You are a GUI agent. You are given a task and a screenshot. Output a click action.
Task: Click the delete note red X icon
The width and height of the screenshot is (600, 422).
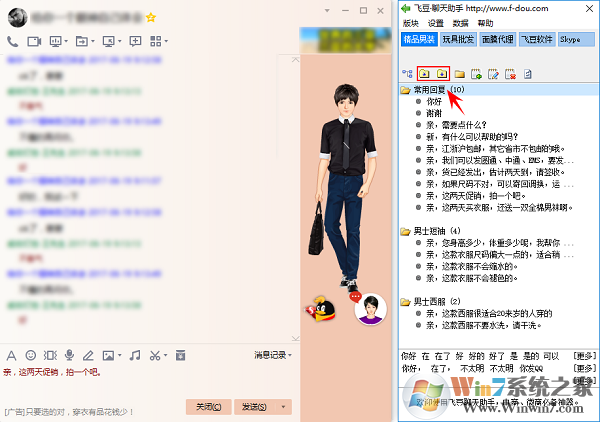510,73
